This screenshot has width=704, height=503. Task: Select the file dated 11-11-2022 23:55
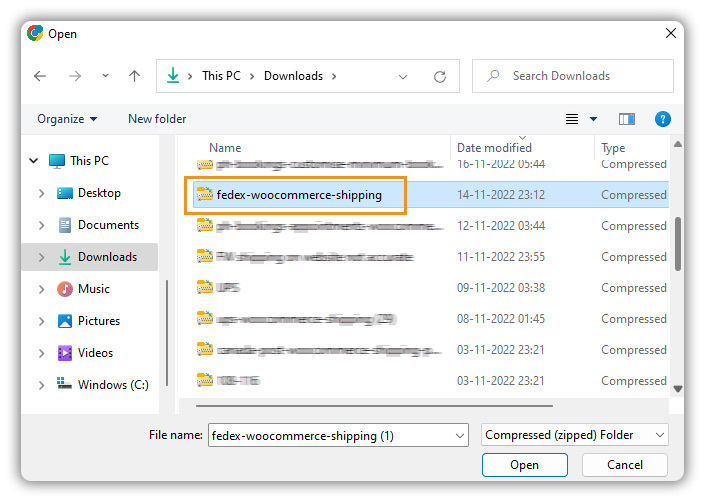[x=431, y=257]
